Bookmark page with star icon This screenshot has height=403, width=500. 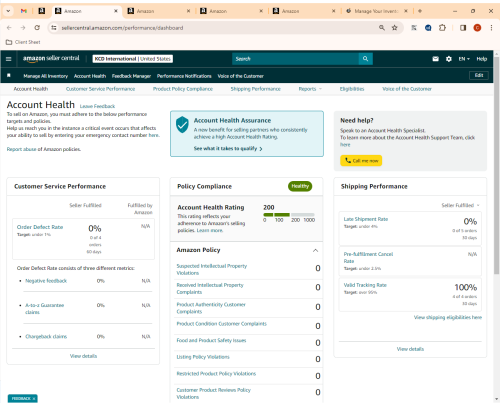[x=395, y=28]
